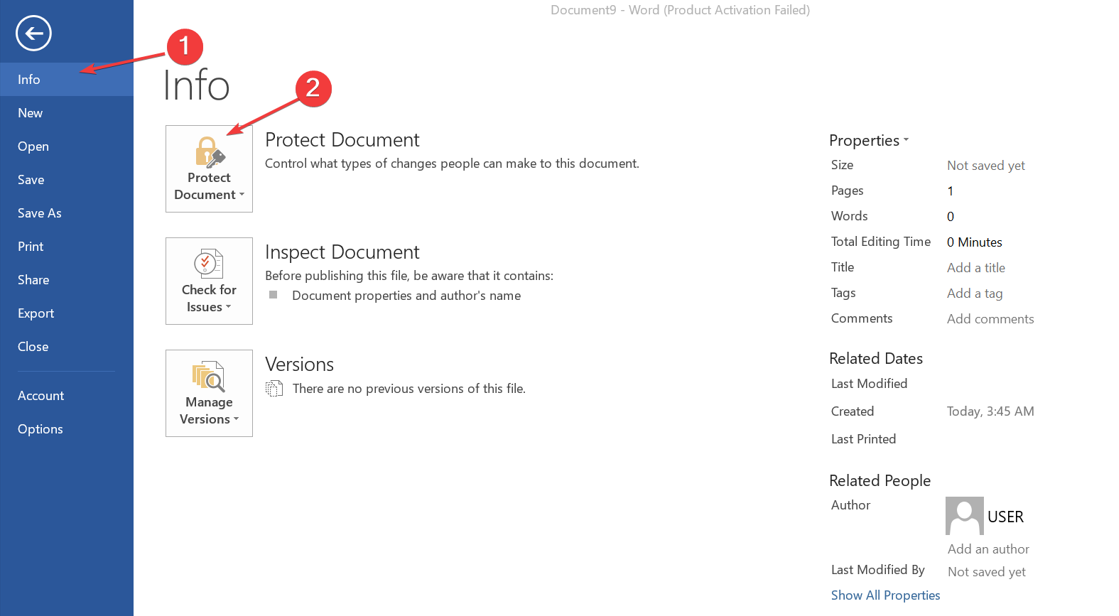Click the USER author name
Viewport: 1119px width, 616px height.
tap(1006, 517)
